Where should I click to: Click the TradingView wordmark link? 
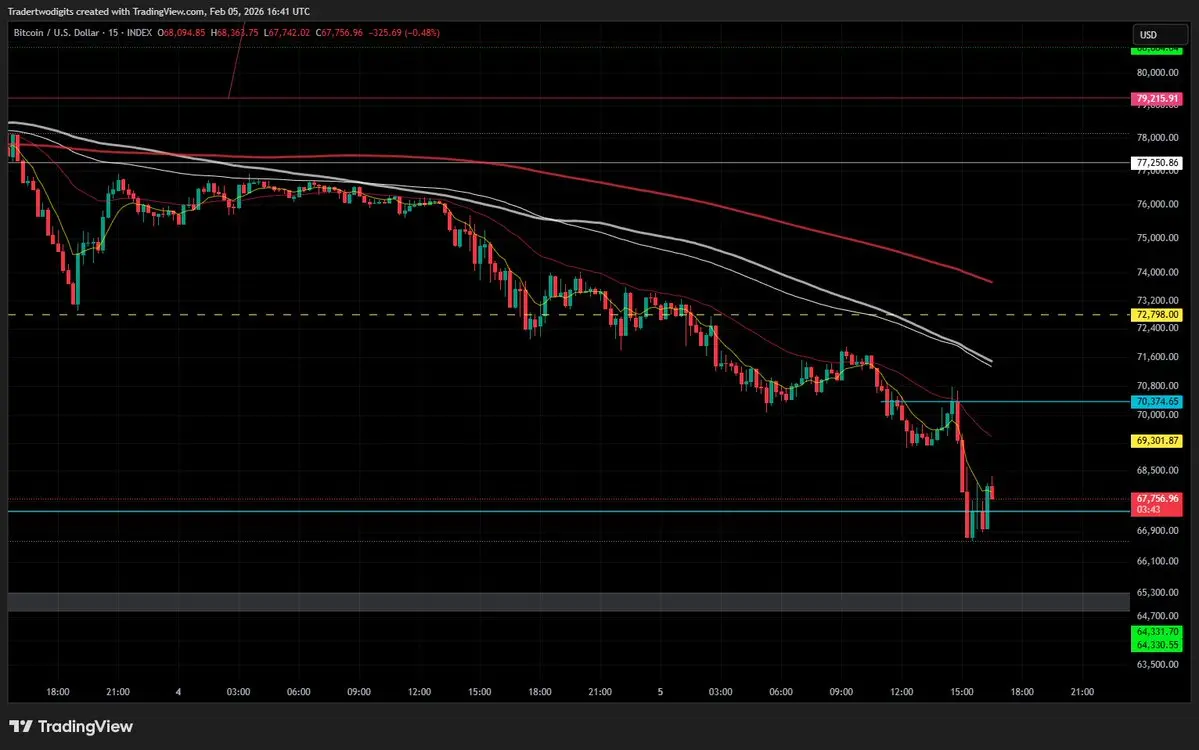click(x=85, y=726)
